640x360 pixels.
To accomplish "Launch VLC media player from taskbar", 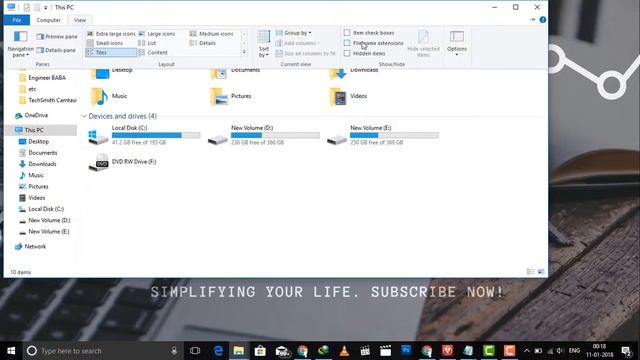I will (344, 351).
